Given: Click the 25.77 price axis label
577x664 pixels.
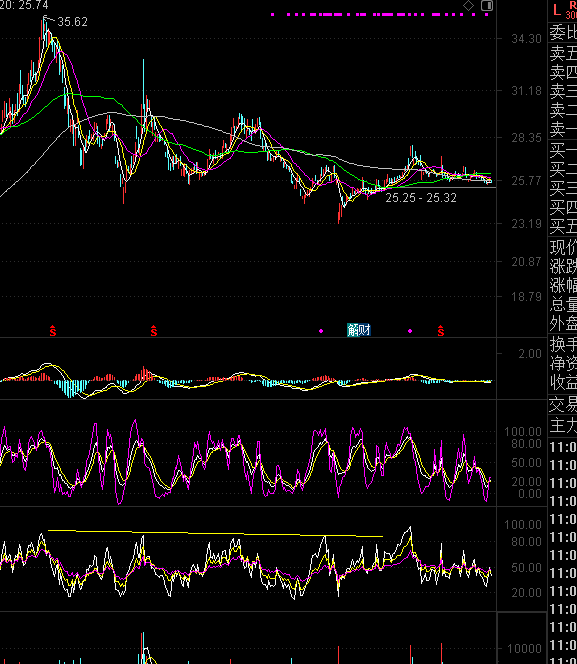Looking at the screenshot, I should pyautogui.click(x=526, y=181).
